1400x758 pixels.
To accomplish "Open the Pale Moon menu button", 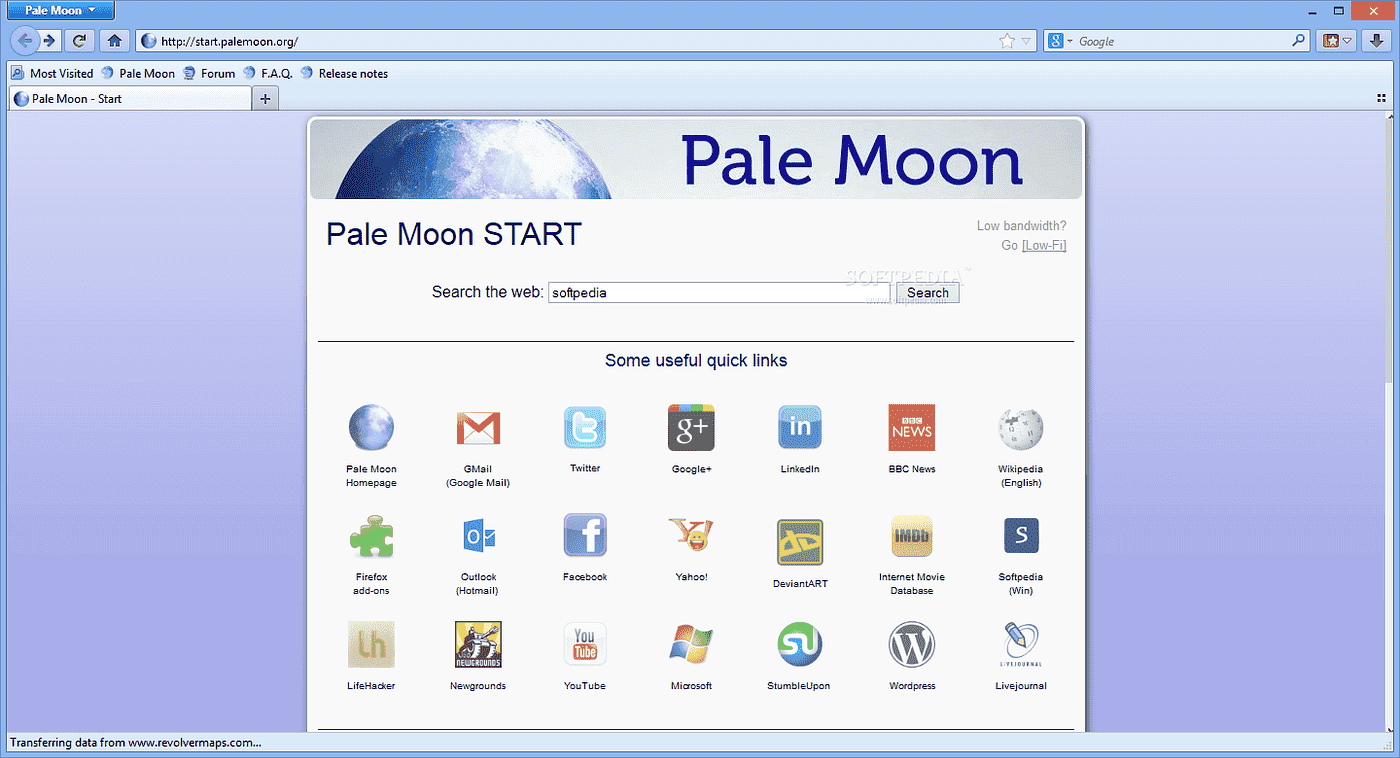I will (60, 10).
